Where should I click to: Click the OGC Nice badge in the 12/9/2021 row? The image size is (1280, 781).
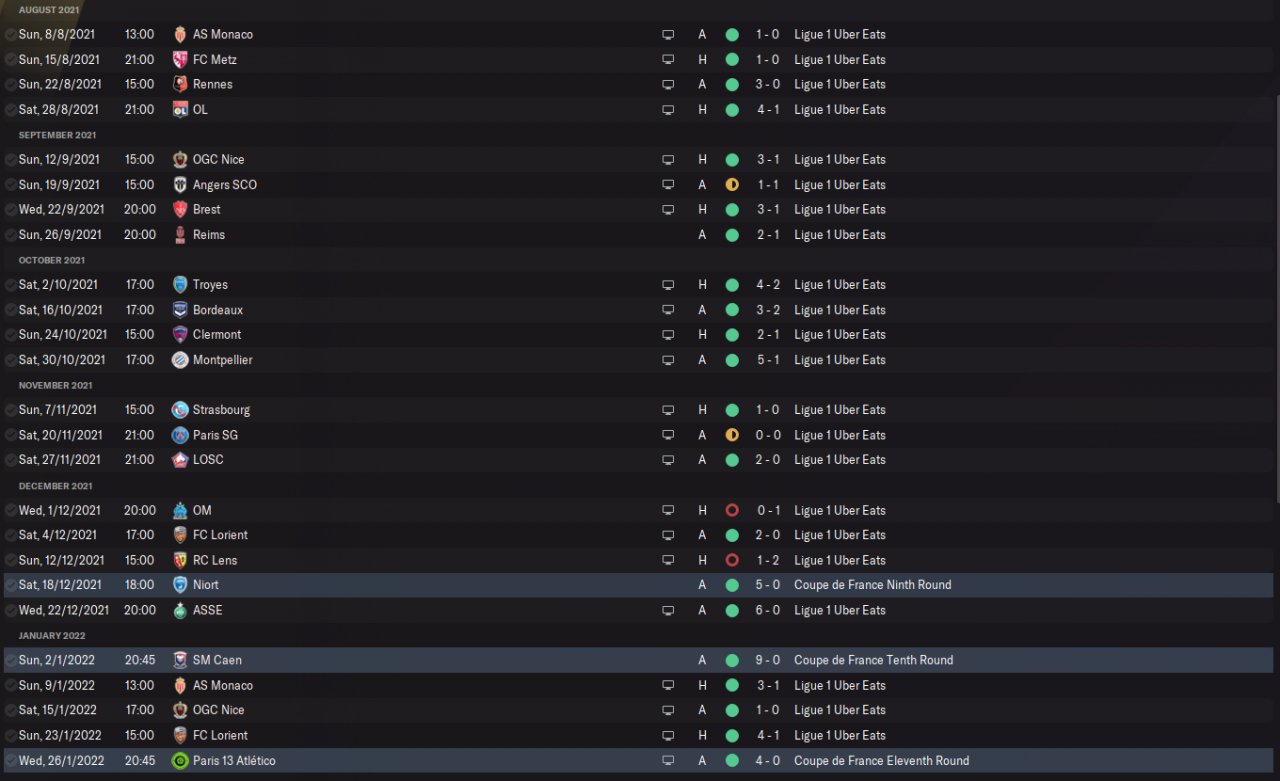180,159
